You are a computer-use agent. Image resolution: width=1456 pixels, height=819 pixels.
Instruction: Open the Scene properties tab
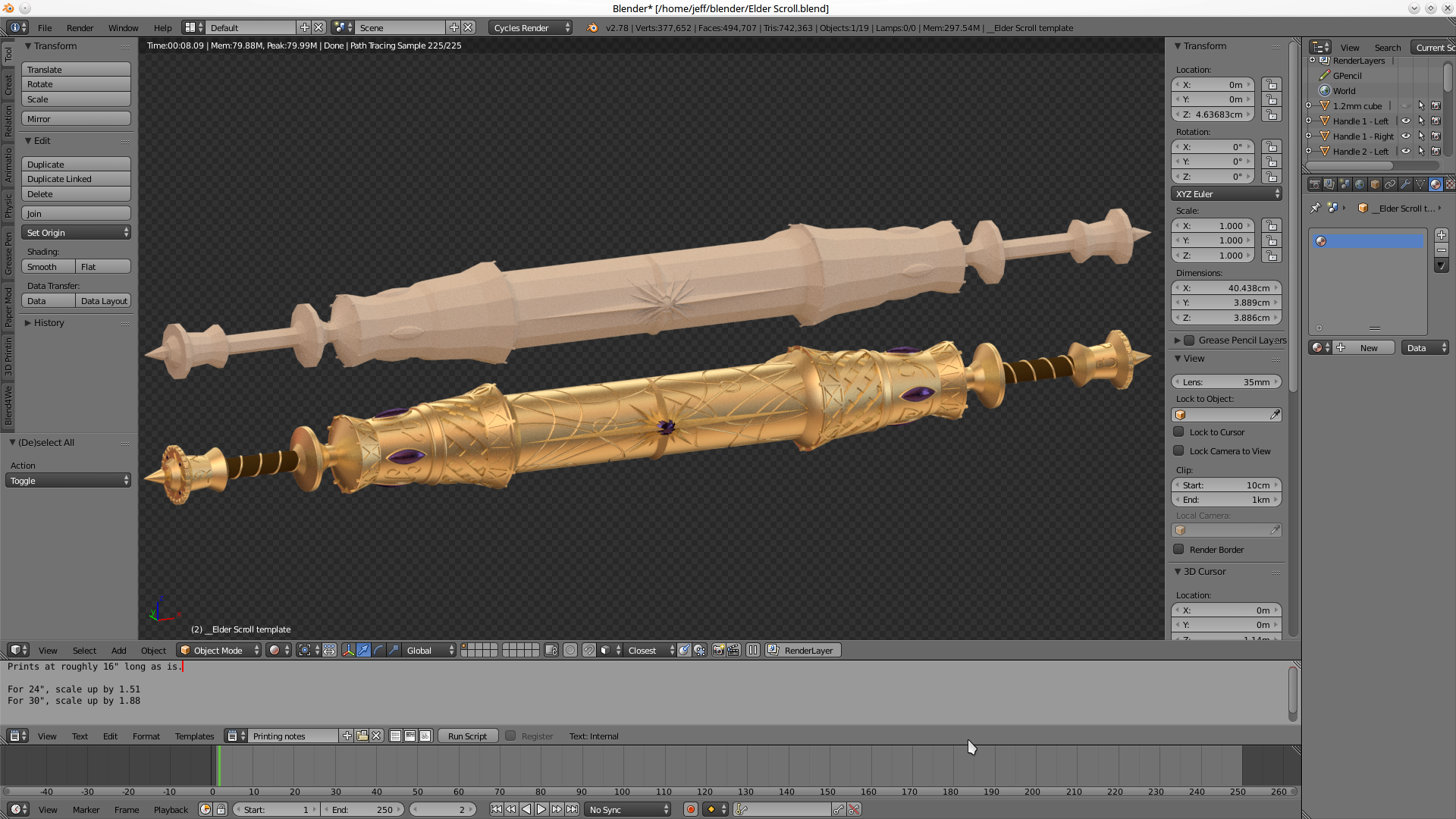coord(1344,184)
